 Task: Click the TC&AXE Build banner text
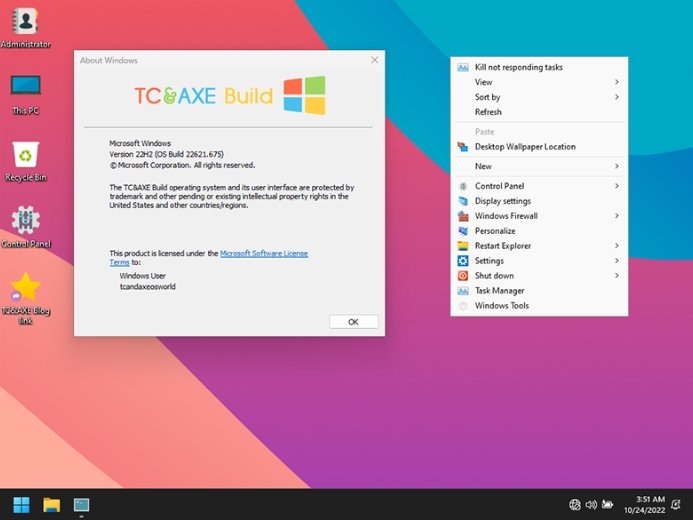[204, 96]
